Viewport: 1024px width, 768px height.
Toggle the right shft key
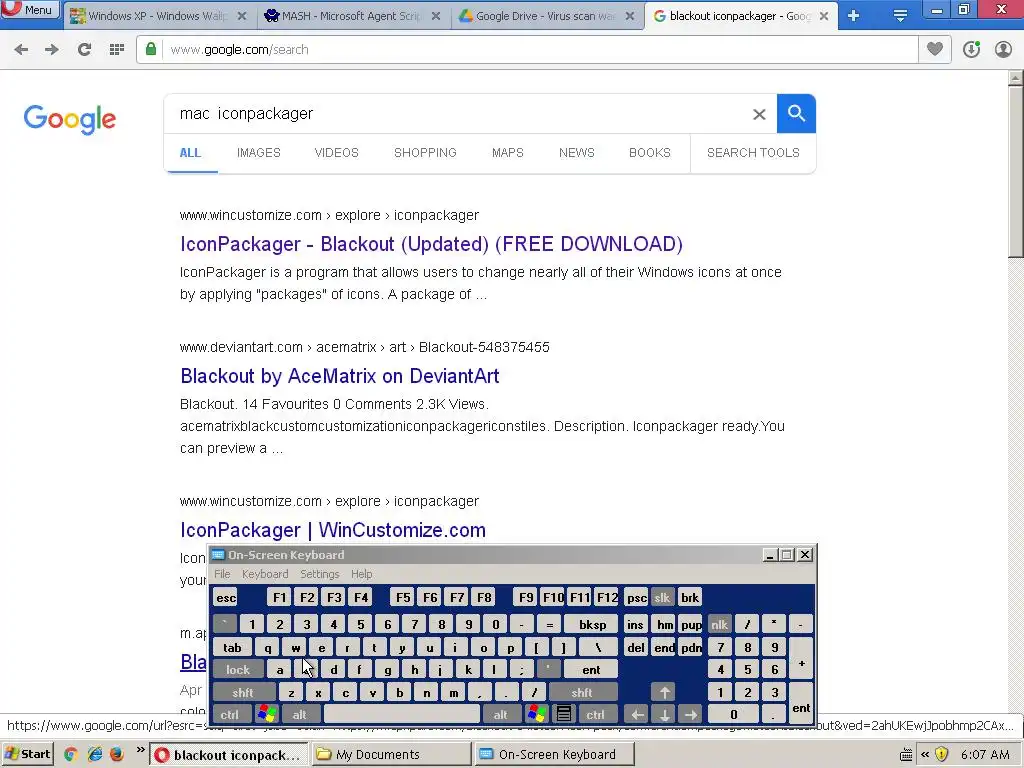(x=583, y=692)
